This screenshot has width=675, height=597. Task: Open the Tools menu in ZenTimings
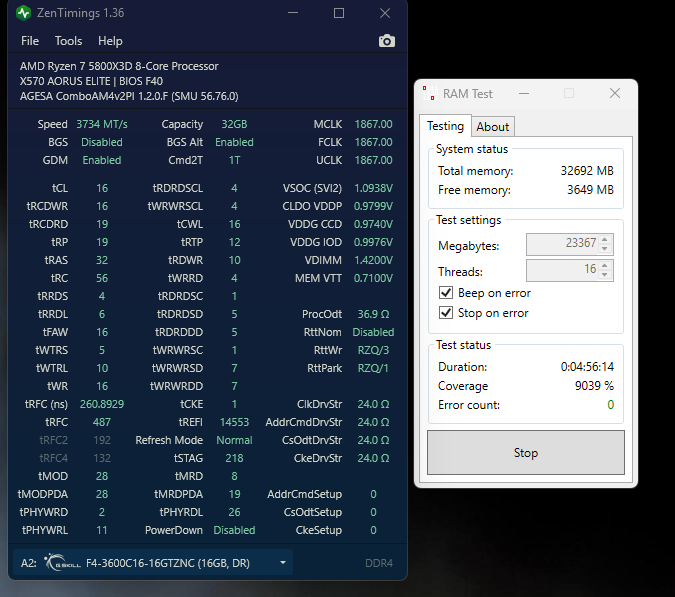[x=68, y=41]
